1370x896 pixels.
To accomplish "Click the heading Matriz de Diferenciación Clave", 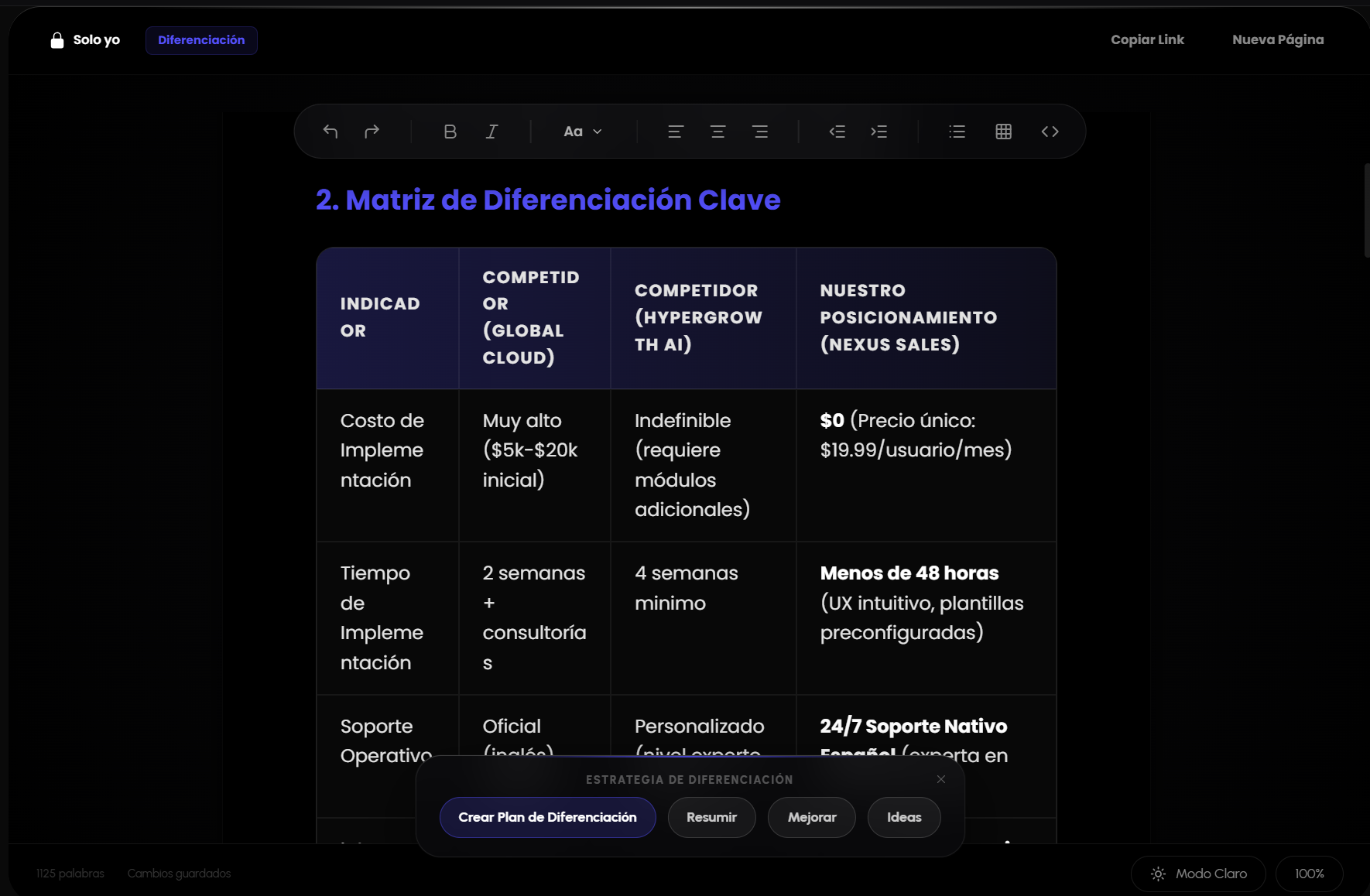I will point(548,200).
